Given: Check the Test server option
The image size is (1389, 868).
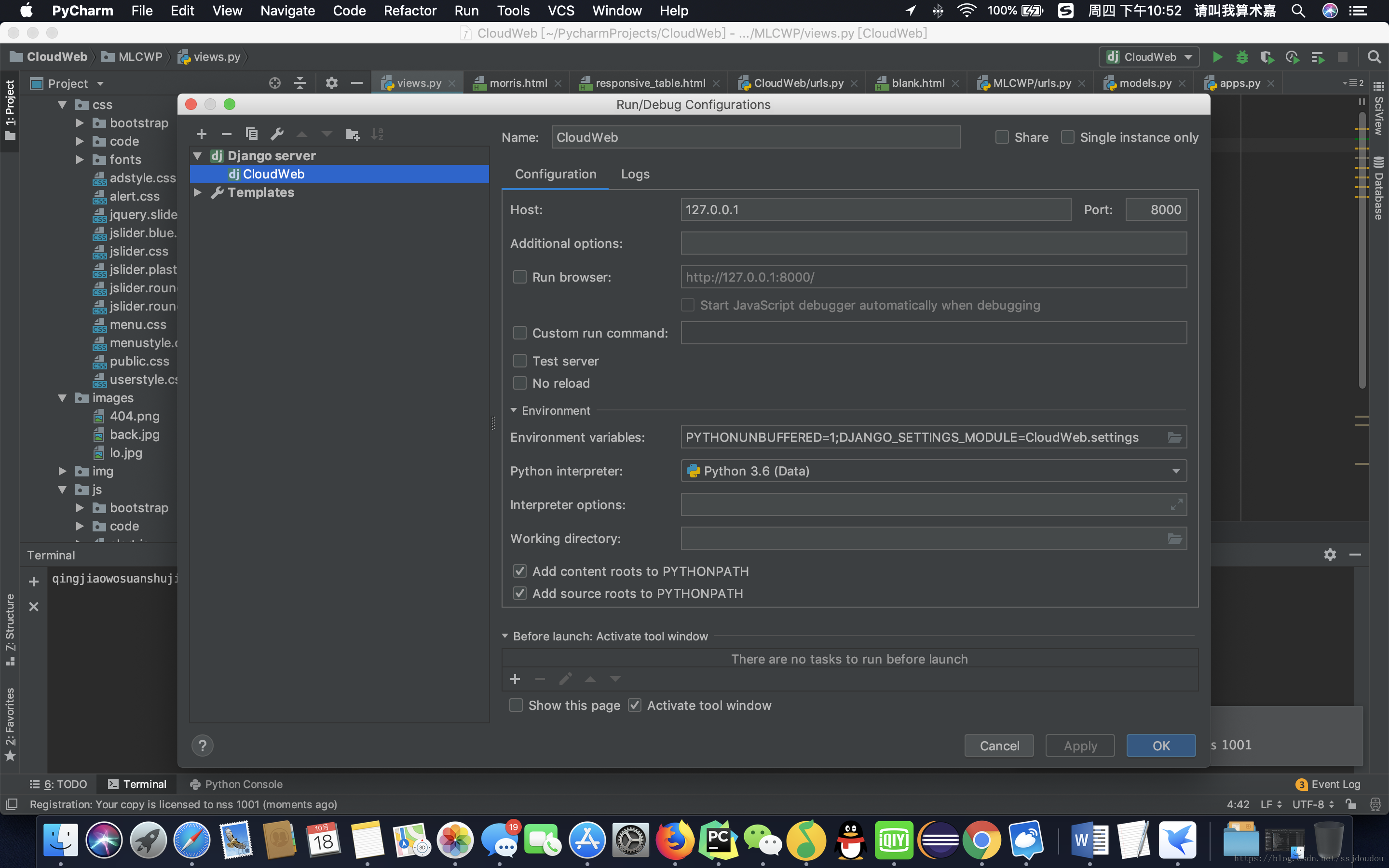Looking at the screenshot, I should (519, 361).
